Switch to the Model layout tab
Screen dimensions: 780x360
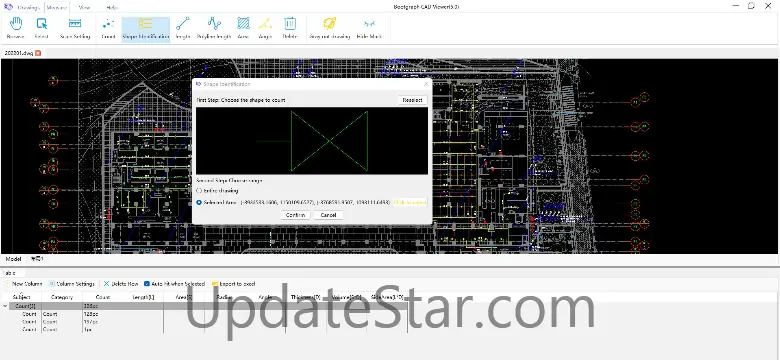pos(13,259)
